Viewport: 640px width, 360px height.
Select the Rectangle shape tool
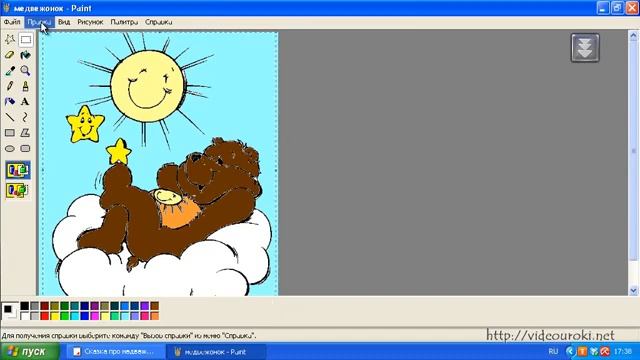(10, 133)
